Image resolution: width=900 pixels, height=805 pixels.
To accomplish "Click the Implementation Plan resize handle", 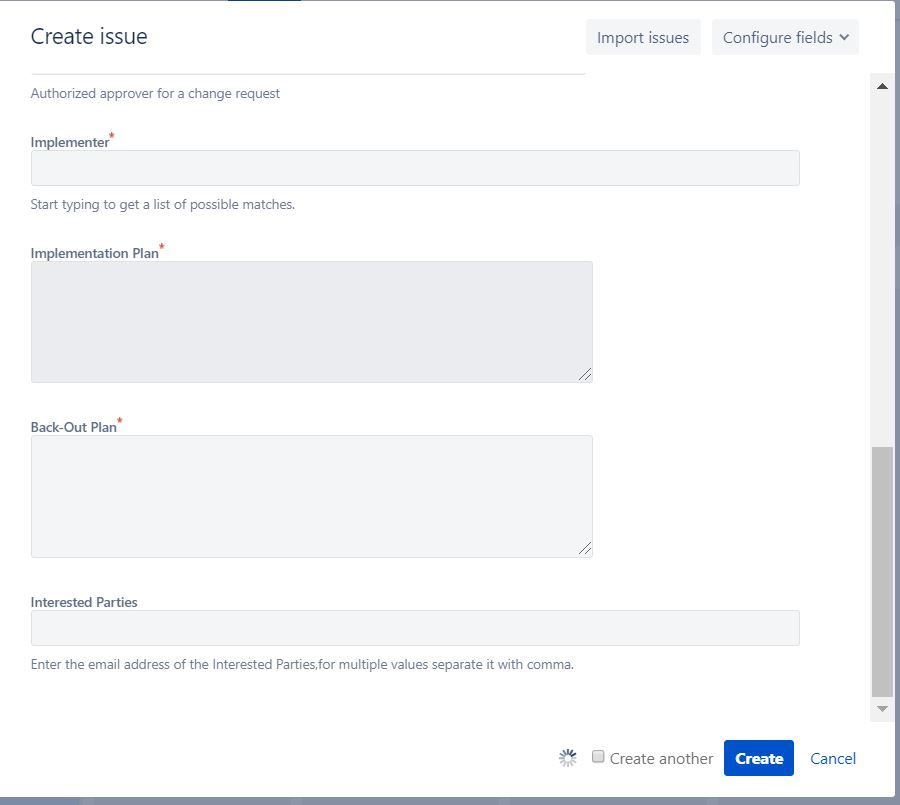I will tap(585, 375).
